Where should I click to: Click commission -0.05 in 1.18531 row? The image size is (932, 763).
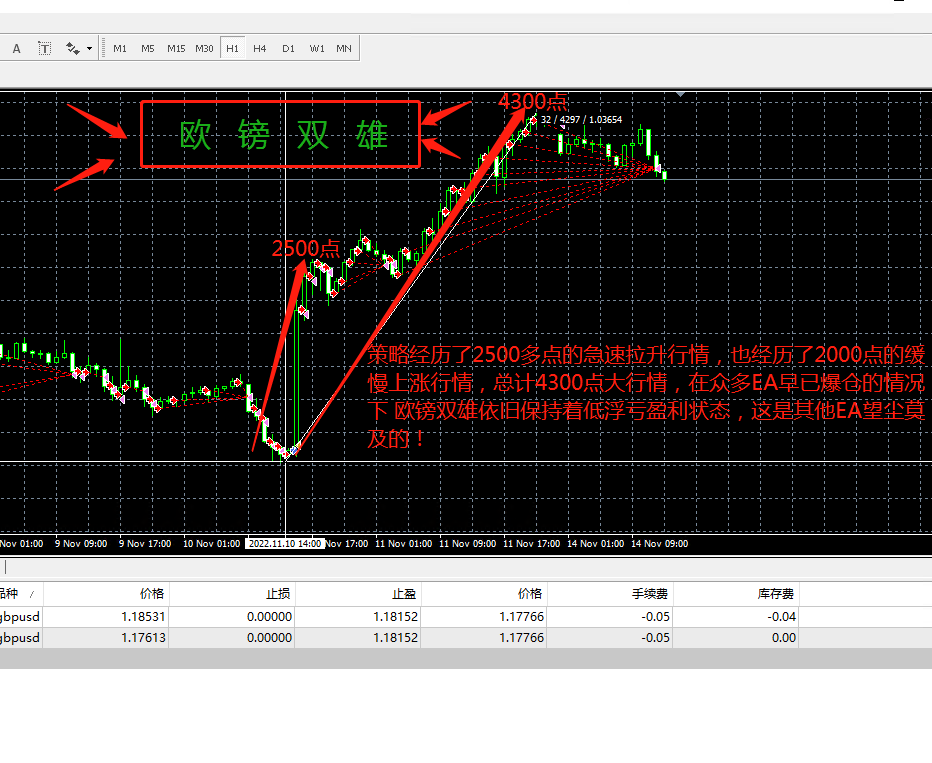coord(656,617)
